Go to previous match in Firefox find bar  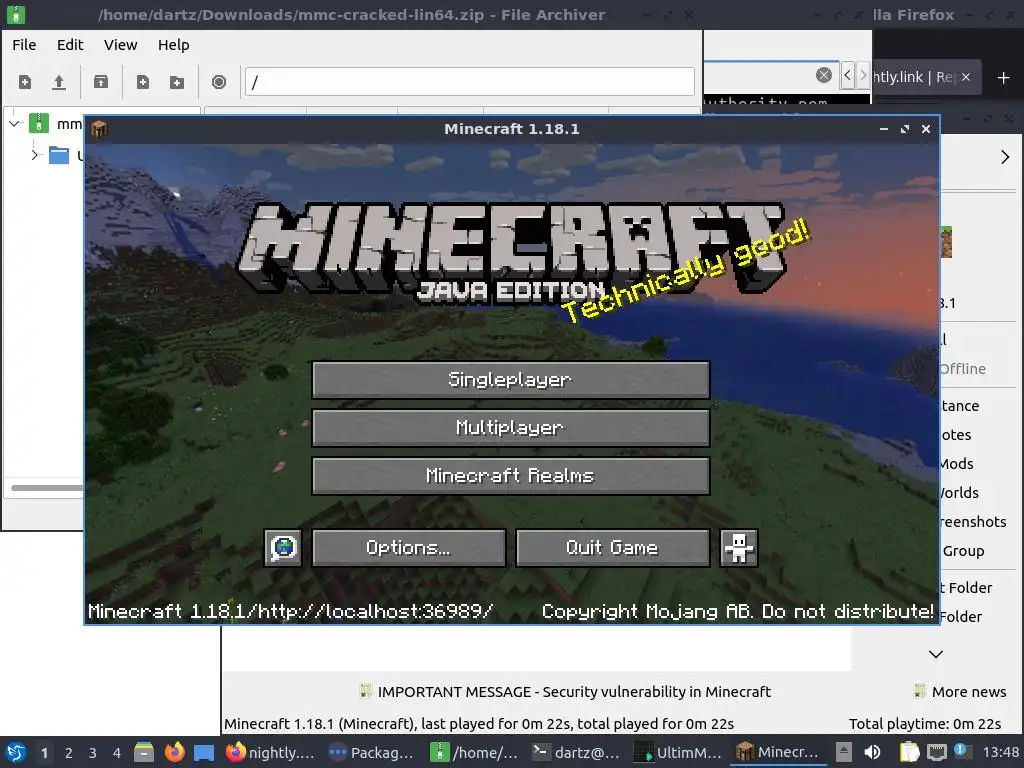point(847,75)
